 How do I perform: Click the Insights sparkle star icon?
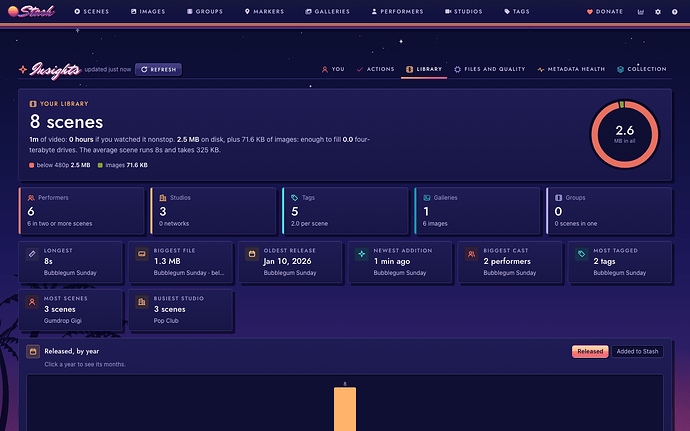click(x=23, y=70)
